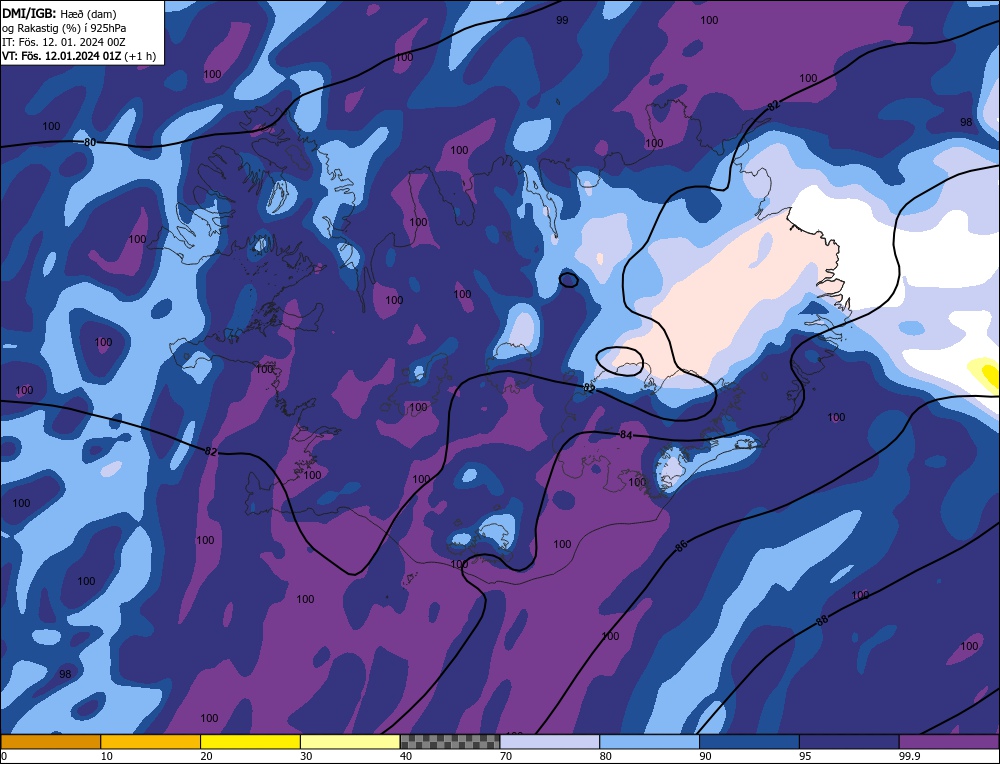
Task: Click the gray checkered 40–70 legend swatch
Action: (x=450, y=742)
